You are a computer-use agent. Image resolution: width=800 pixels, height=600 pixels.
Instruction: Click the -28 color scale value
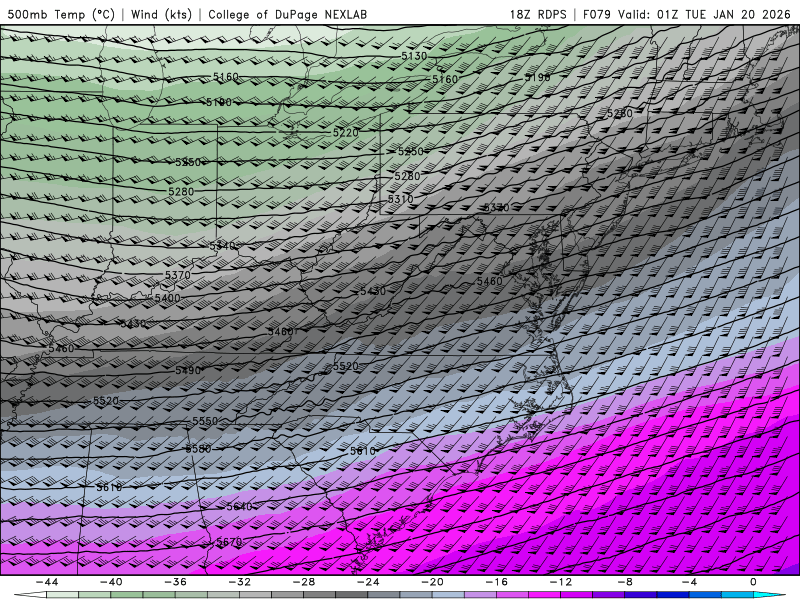[x=304, y=582]
